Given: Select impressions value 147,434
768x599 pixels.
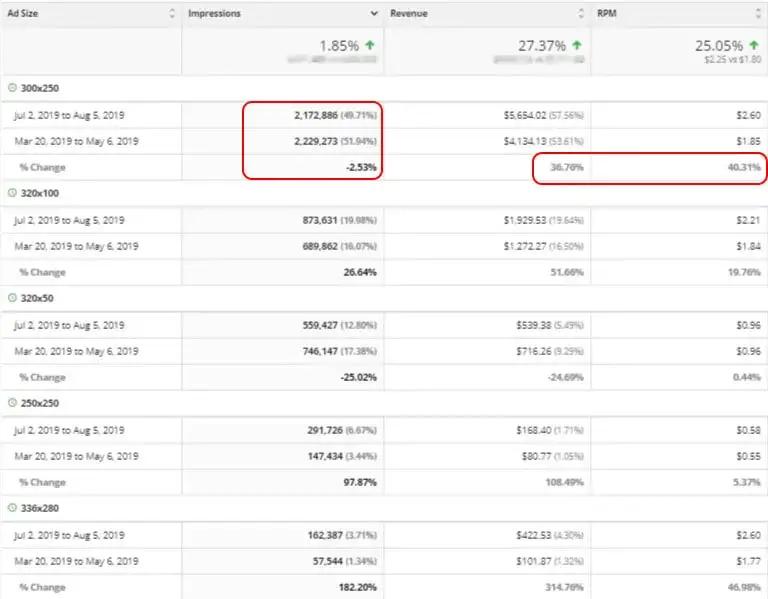Looking at the screenshot, I should [325, 456].
